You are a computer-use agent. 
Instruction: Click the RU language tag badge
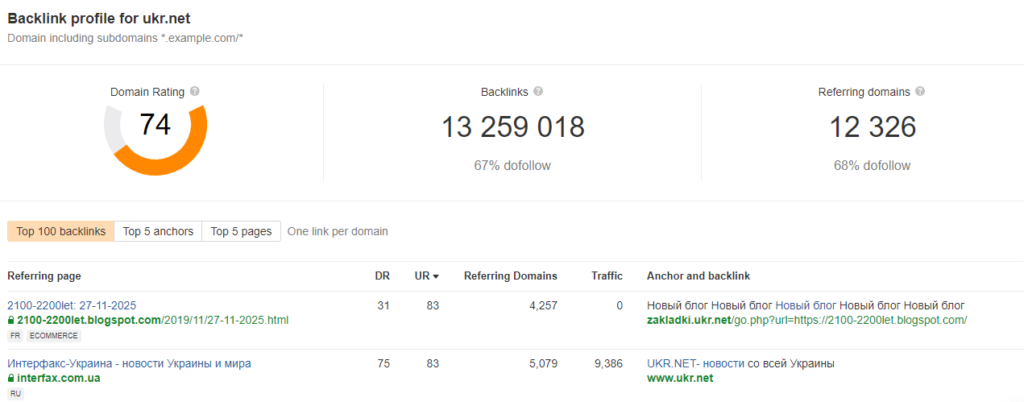tap(15, 394)
